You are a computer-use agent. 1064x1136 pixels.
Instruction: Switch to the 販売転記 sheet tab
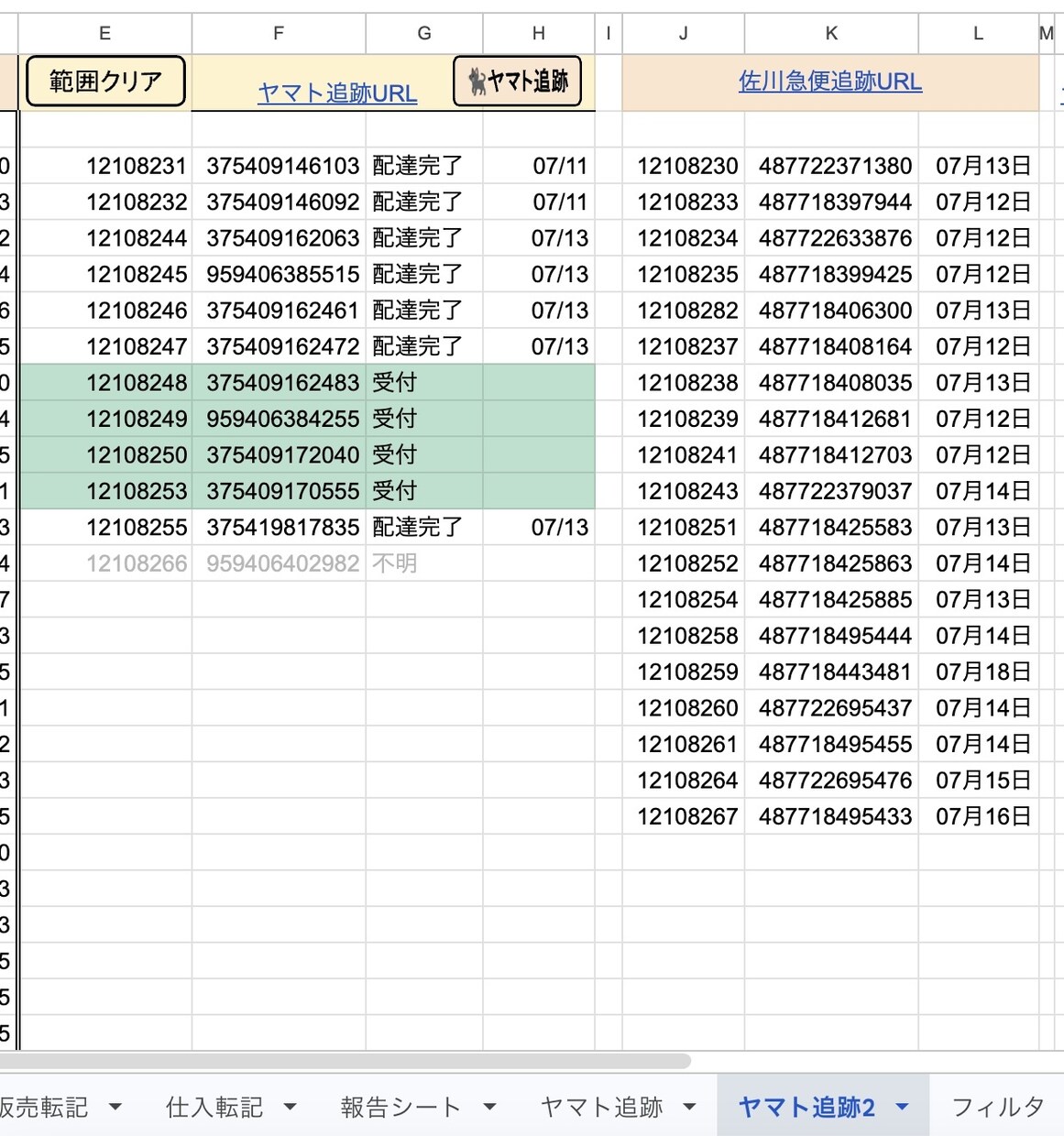click(x=44, y=1107)
